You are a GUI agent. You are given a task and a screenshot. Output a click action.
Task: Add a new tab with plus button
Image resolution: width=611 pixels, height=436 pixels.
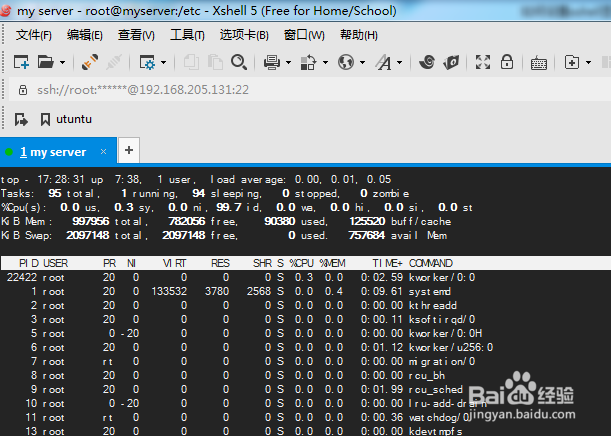click(129, 150)
